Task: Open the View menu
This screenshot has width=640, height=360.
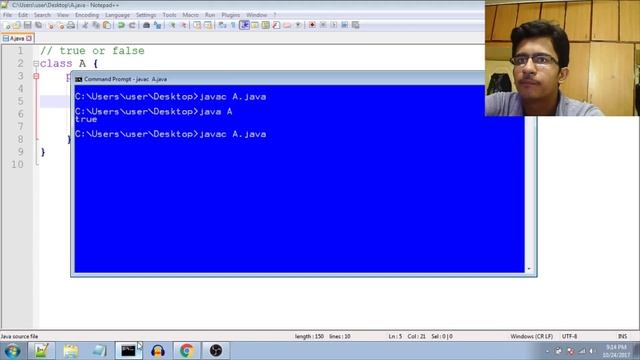Action: [62, 15]
